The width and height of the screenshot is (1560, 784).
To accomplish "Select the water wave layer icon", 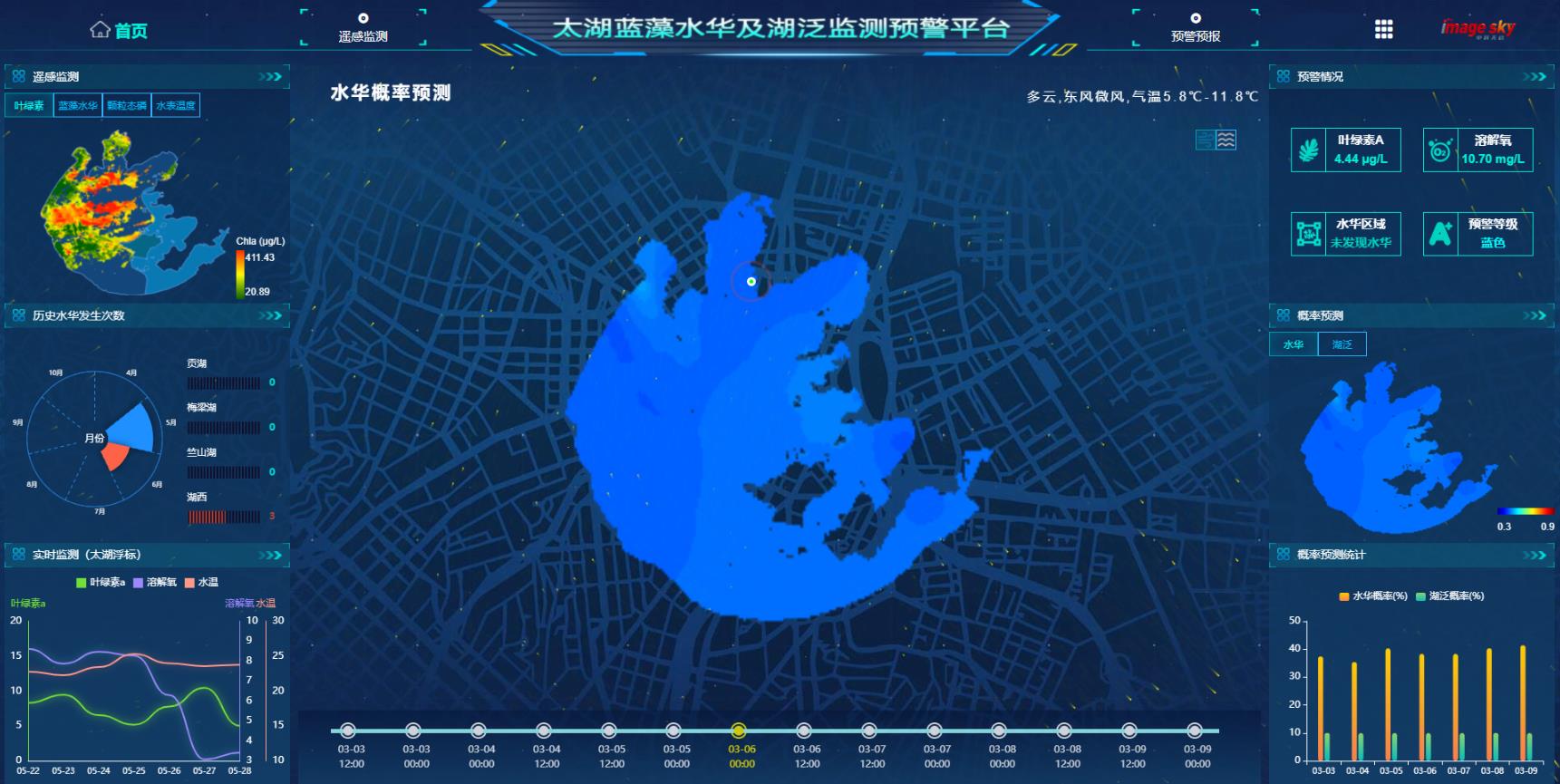I will point(1226,140).
